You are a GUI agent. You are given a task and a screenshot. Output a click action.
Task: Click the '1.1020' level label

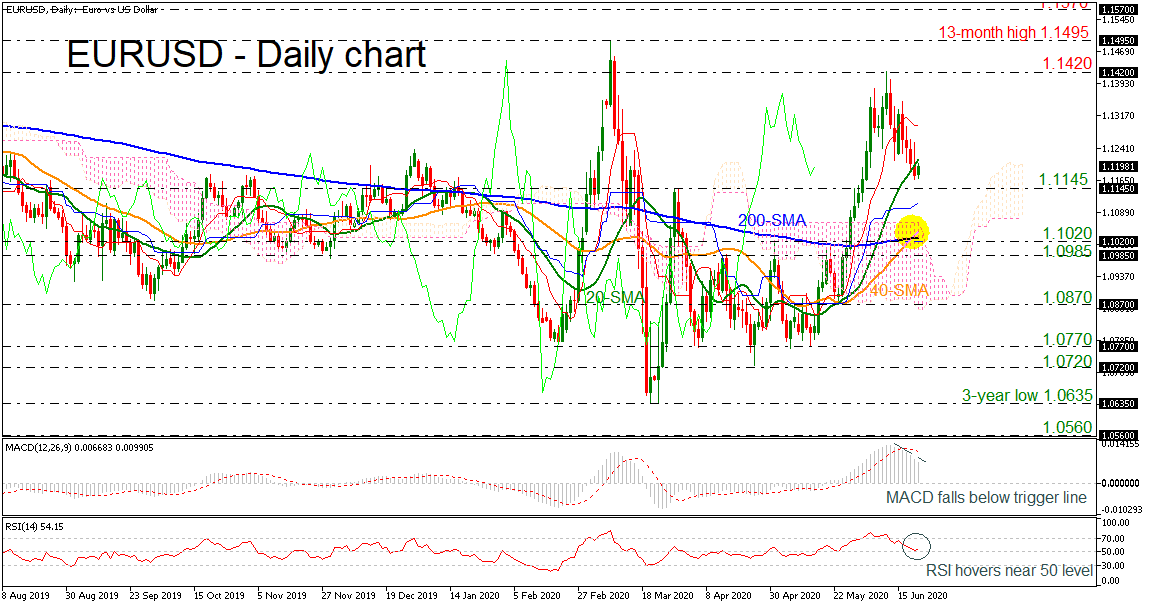(1068, 234)
